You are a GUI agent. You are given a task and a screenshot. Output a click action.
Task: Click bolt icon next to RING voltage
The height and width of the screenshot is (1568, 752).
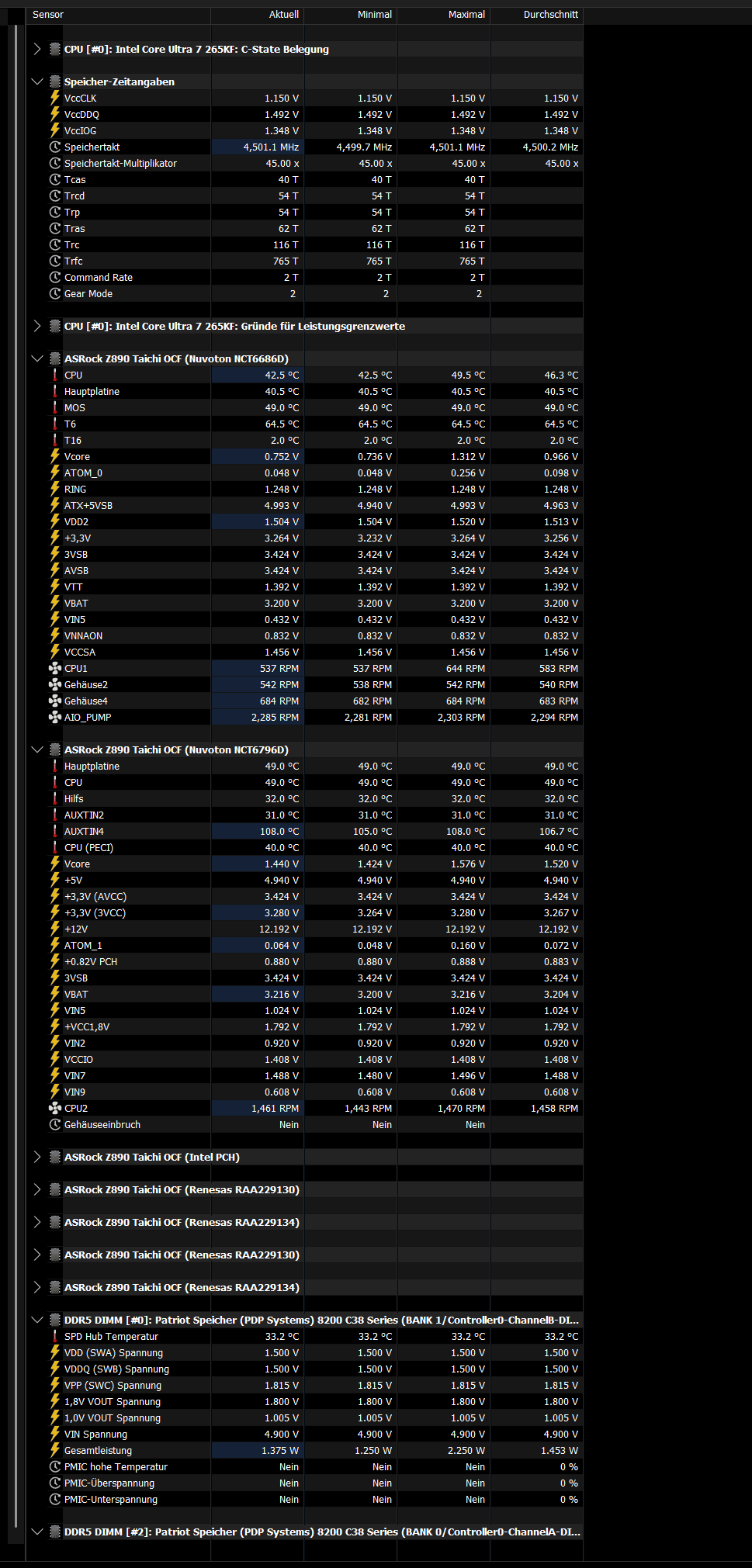click(55, 489)
